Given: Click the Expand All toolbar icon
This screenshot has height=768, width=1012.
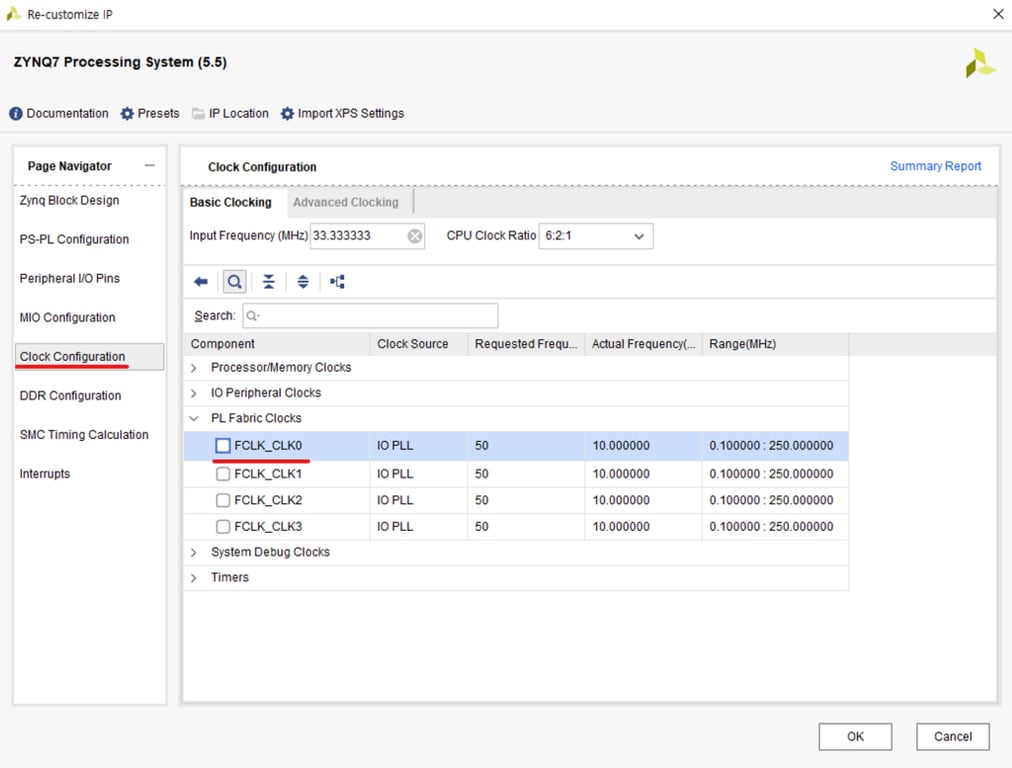Looking at the screenshot, I should (x=303, y=282).
